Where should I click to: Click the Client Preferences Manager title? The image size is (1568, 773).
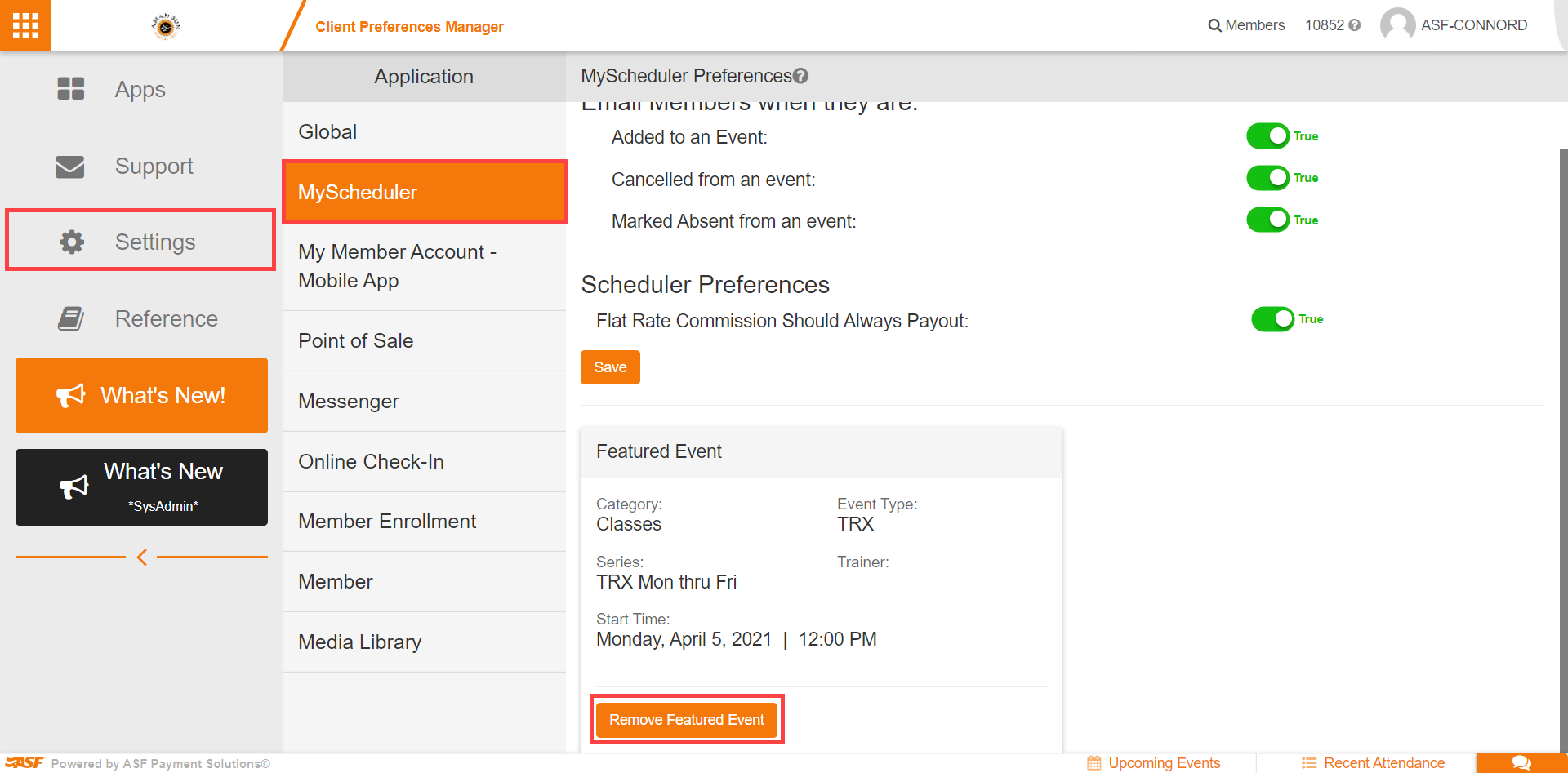pyautogui.click(x=409, y=27)
